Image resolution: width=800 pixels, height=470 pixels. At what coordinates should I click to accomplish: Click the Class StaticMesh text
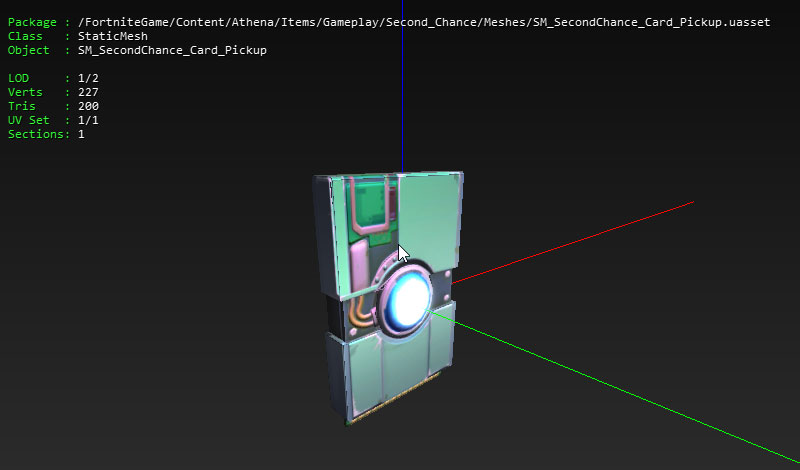pyautogui.click(x=77, y=36)
